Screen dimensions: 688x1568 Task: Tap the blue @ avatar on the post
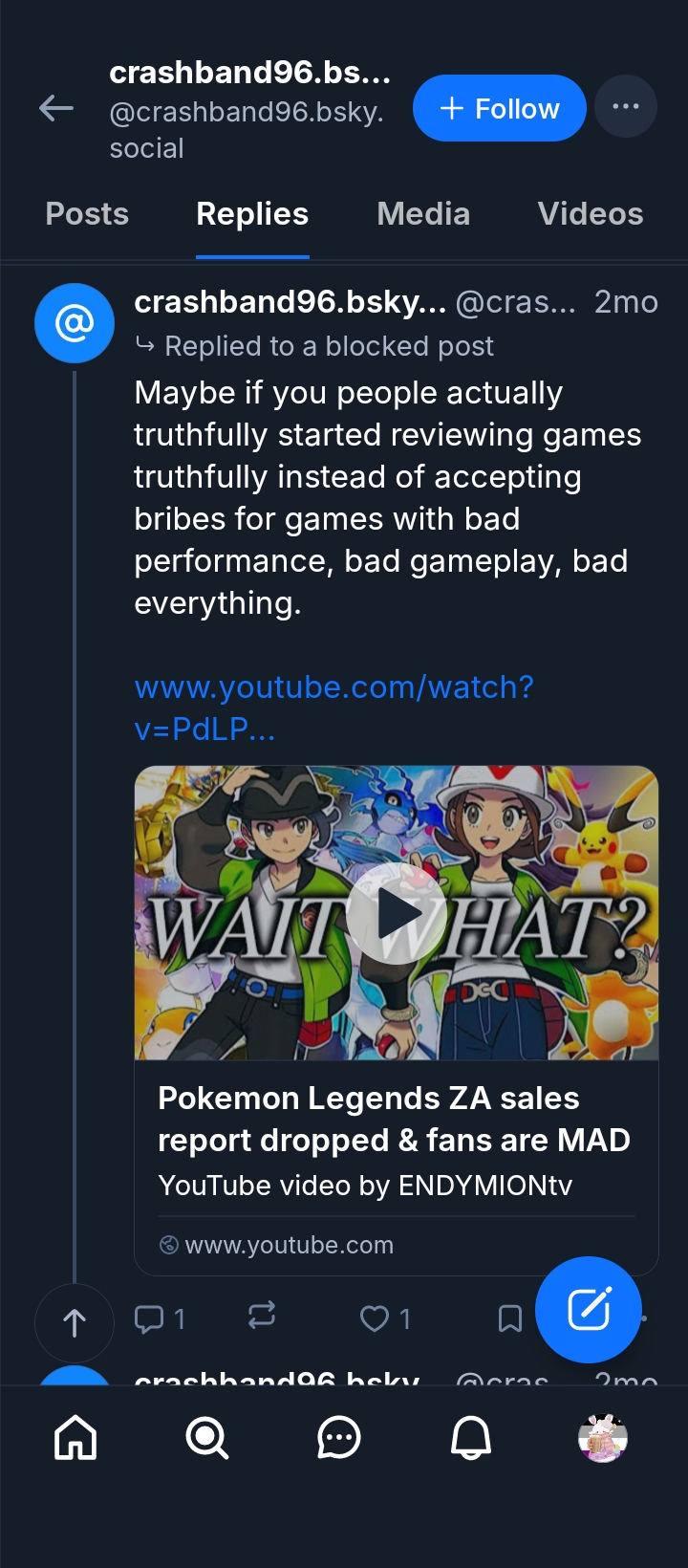(x=75, y=323)
